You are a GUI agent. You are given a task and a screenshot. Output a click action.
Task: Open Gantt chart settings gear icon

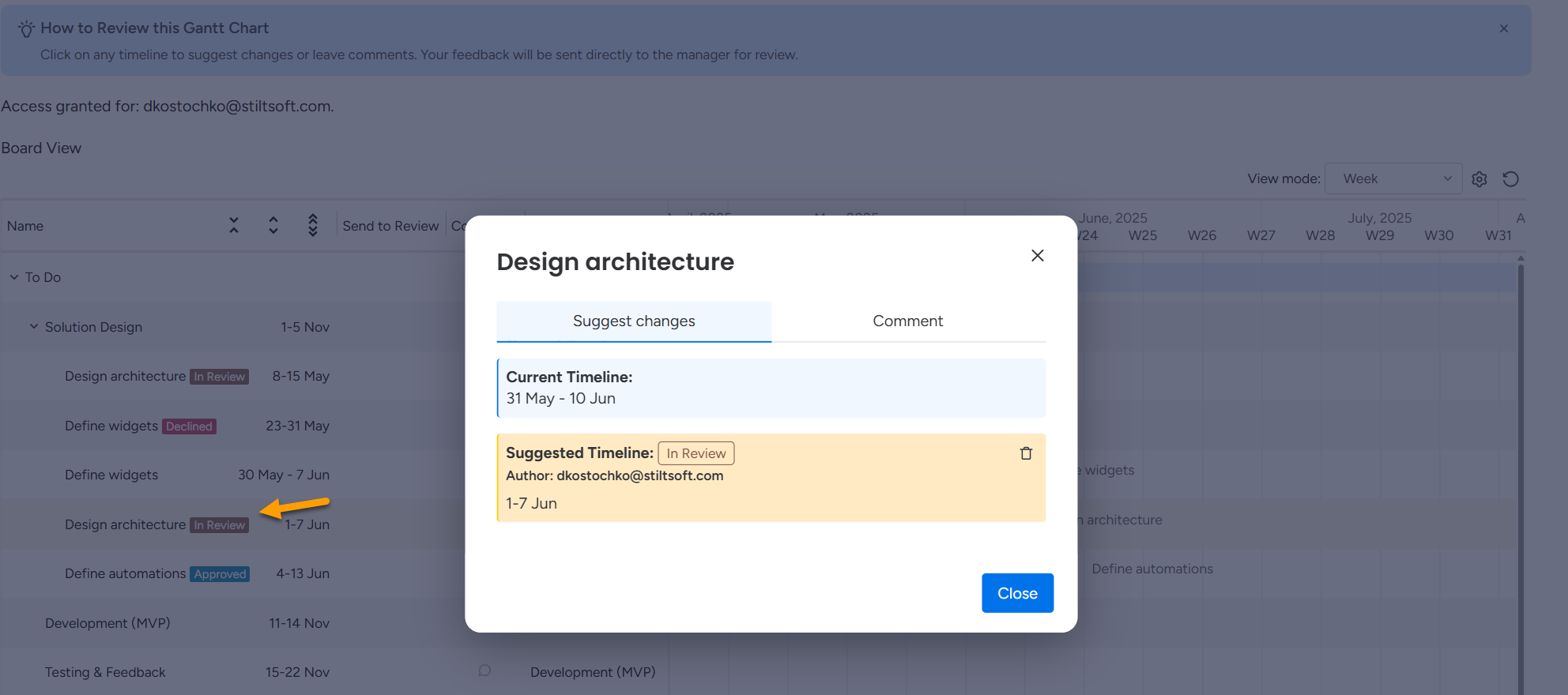click(1479, 179)
